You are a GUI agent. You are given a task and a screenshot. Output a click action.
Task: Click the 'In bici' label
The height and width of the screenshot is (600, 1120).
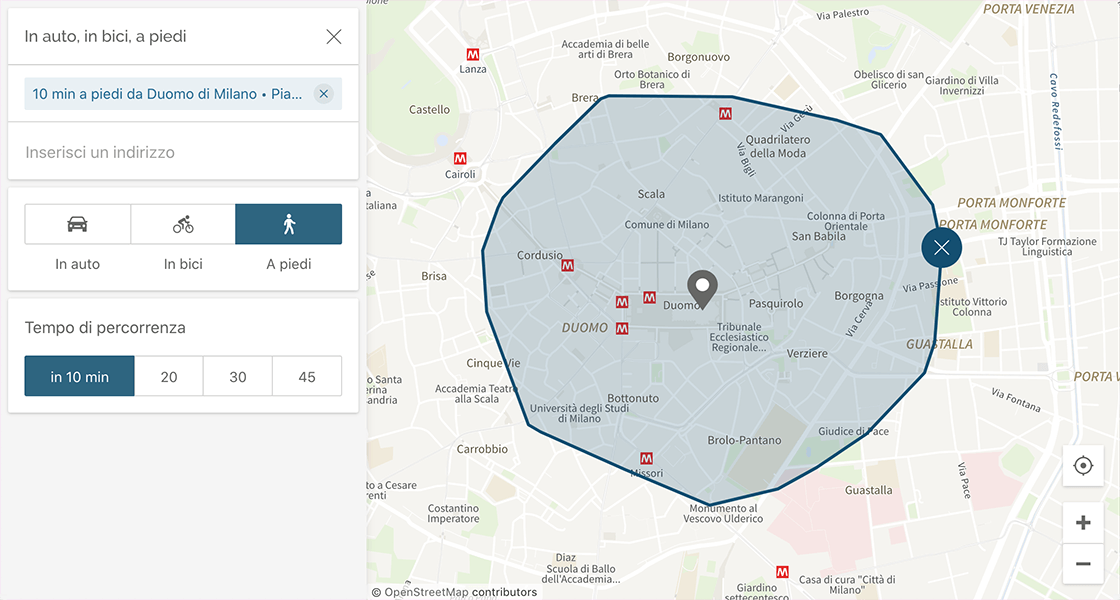click(x=183, y=264)
